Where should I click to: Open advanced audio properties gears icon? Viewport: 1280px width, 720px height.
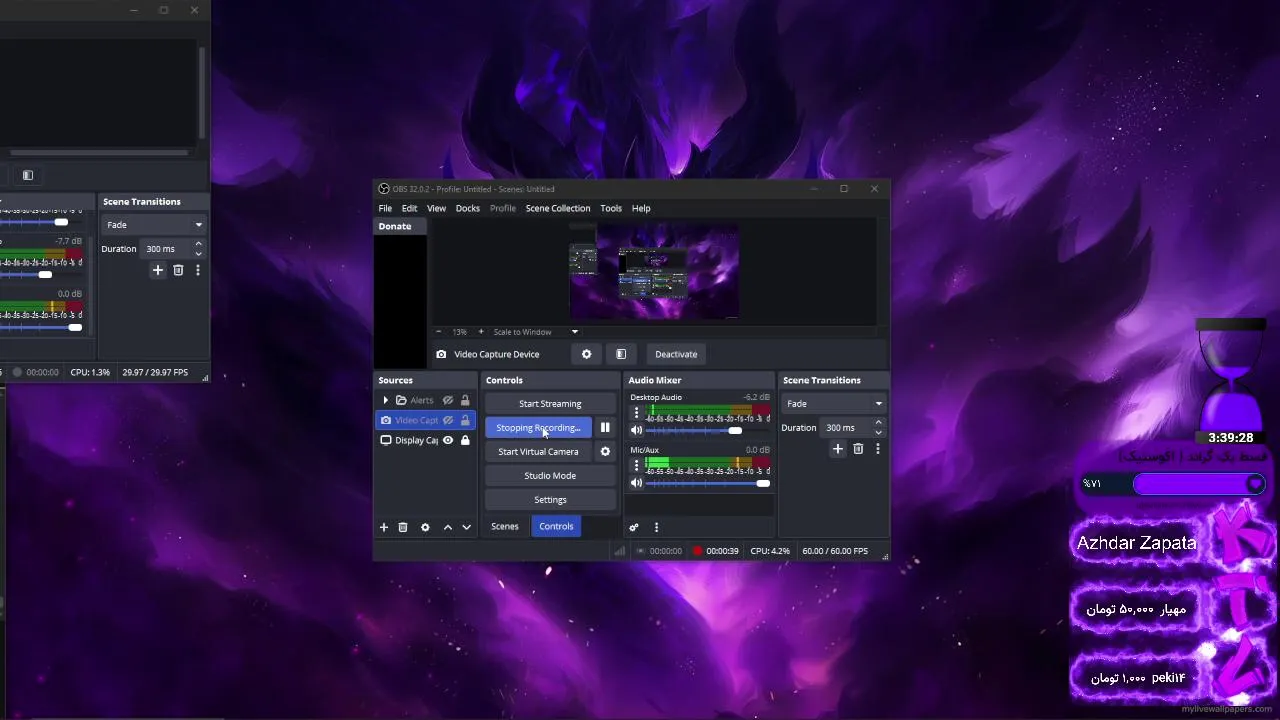click(634, 527)
